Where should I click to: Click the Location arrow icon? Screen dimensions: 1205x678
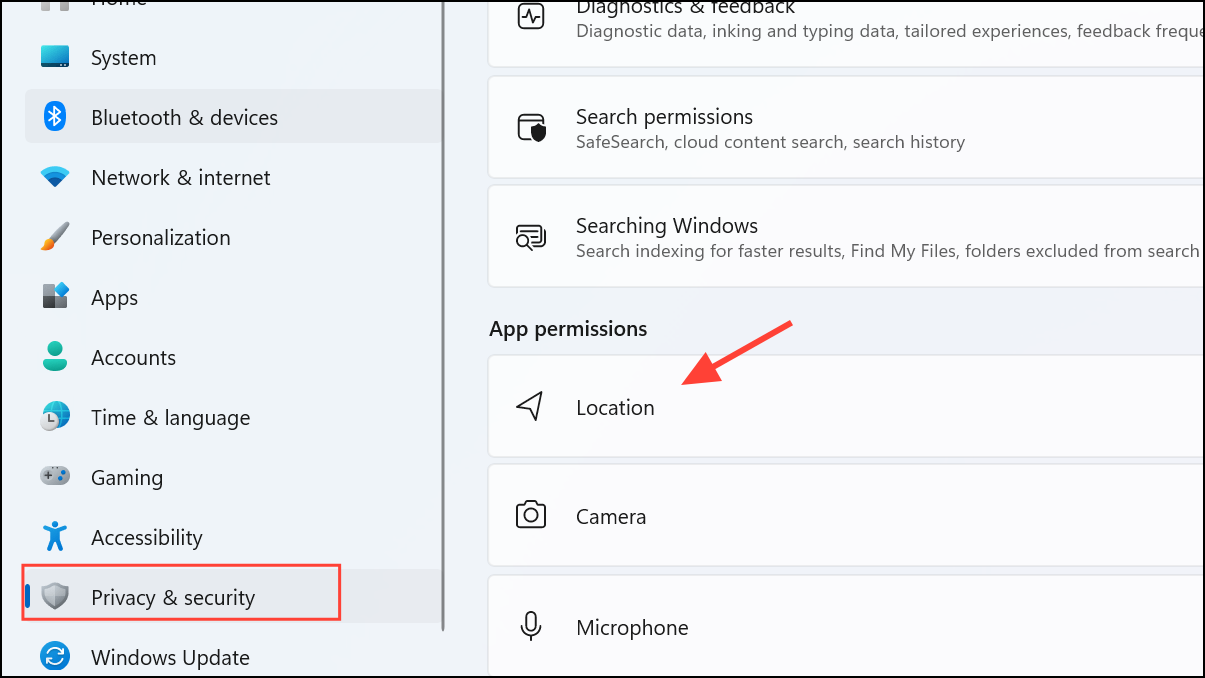530,406
